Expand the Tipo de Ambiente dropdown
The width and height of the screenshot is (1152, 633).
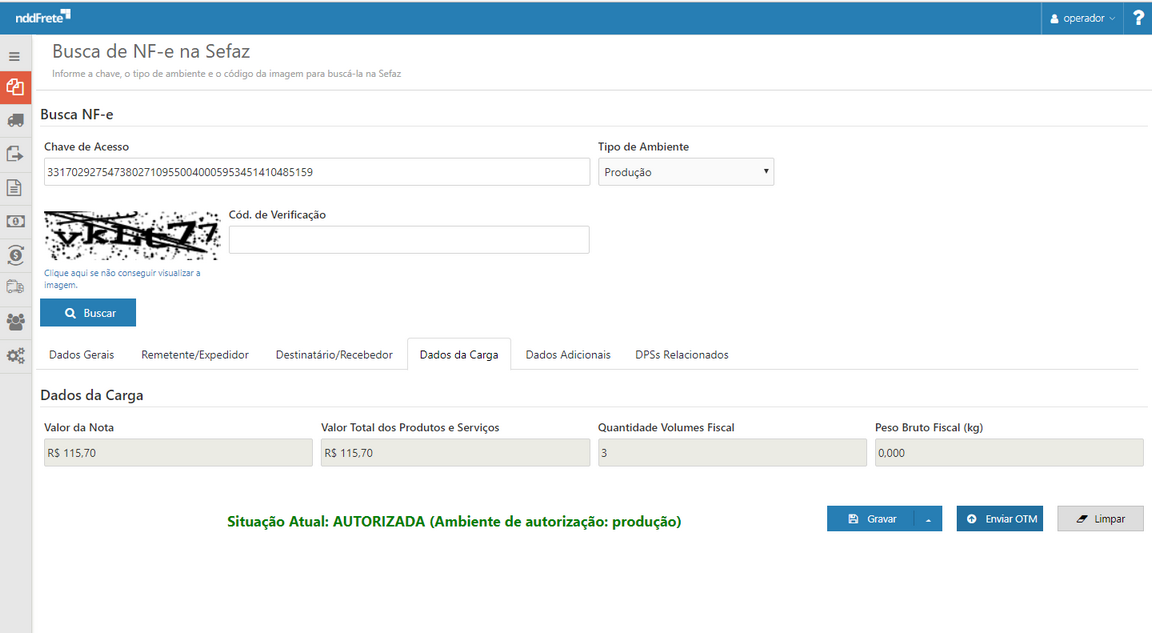pos(686,172)
